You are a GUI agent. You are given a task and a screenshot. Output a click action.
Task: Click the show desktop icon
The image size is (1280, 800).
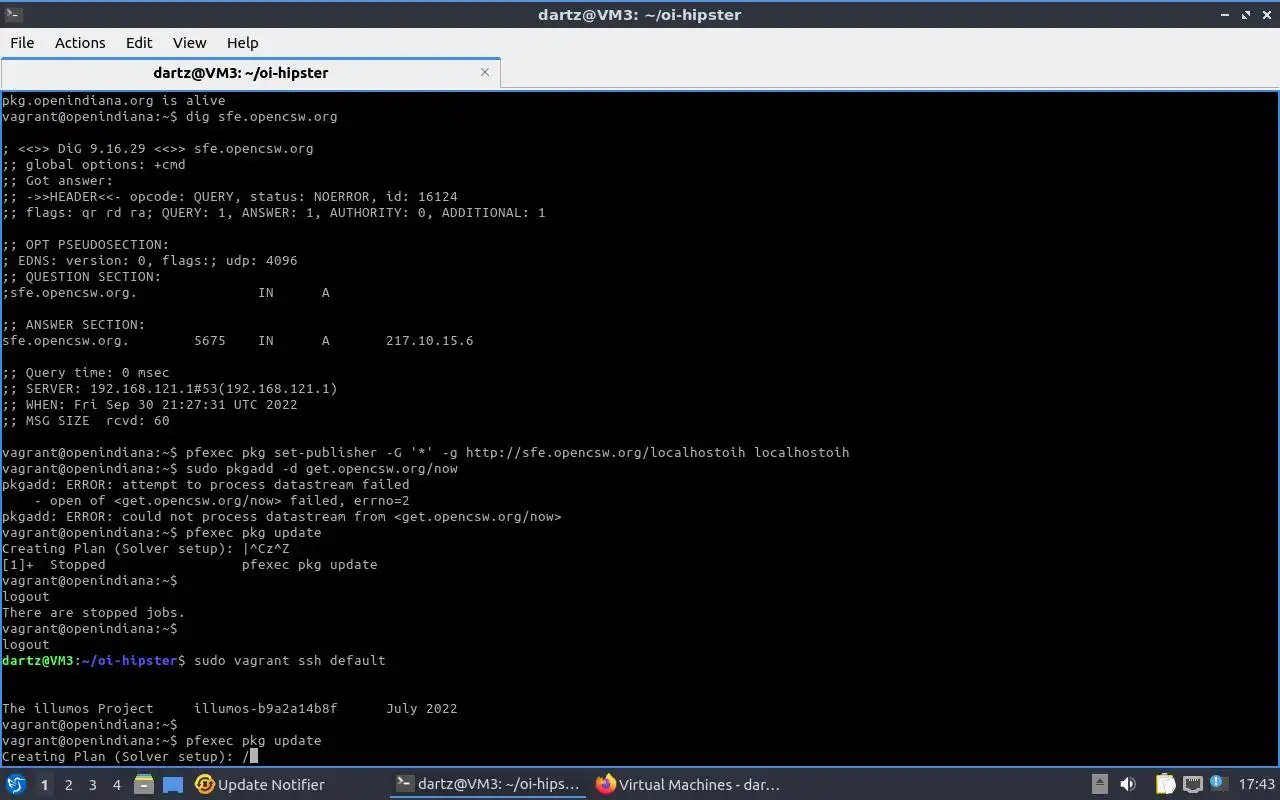[x=173, y=785]
